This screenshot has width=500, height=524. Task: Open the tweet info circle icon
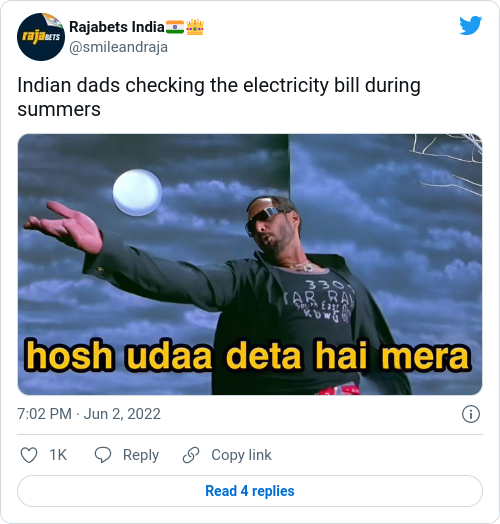tap(471, 414)
